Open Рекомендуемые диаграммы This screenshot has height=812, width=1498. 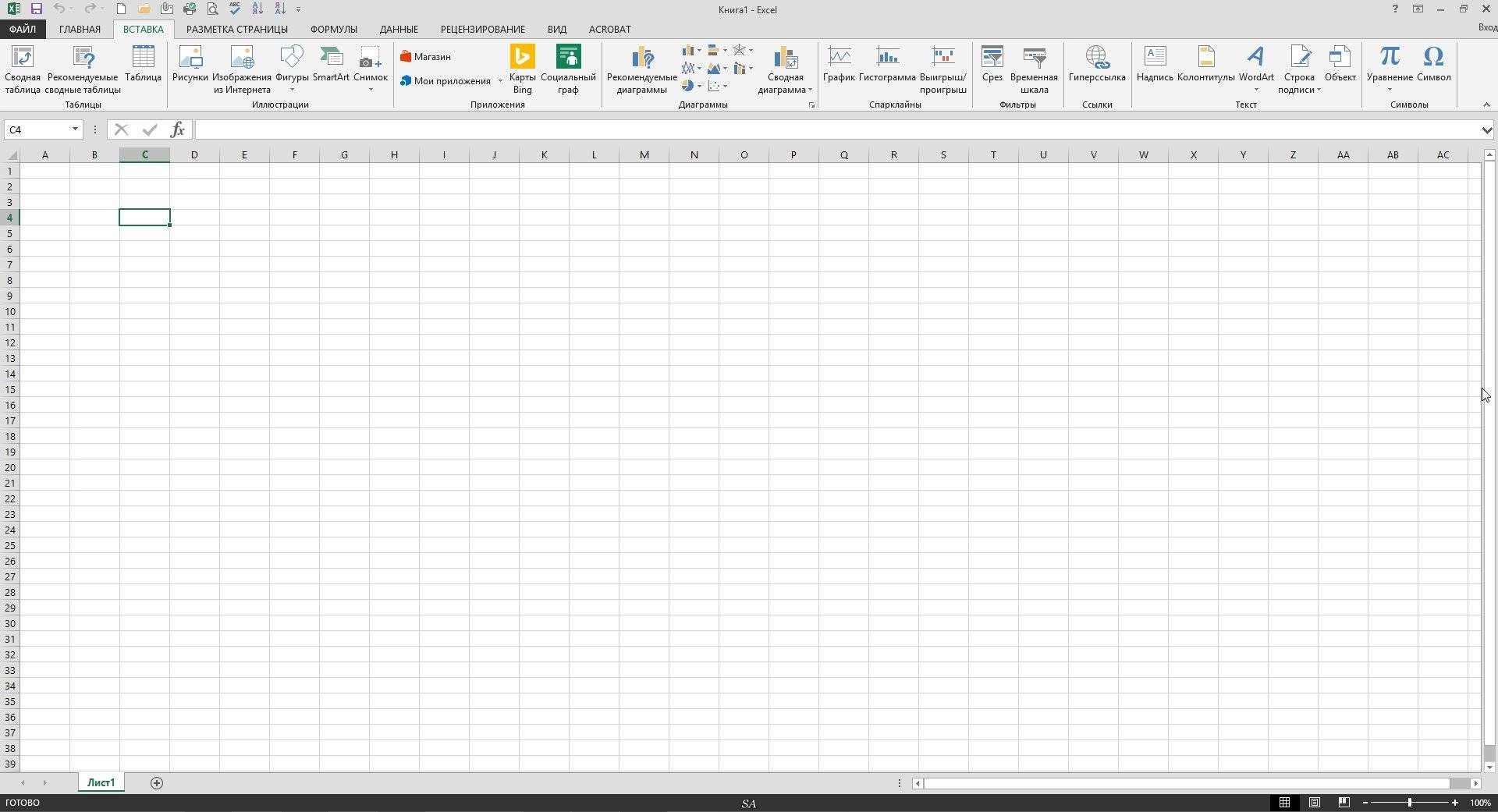(x=642, y=70)
